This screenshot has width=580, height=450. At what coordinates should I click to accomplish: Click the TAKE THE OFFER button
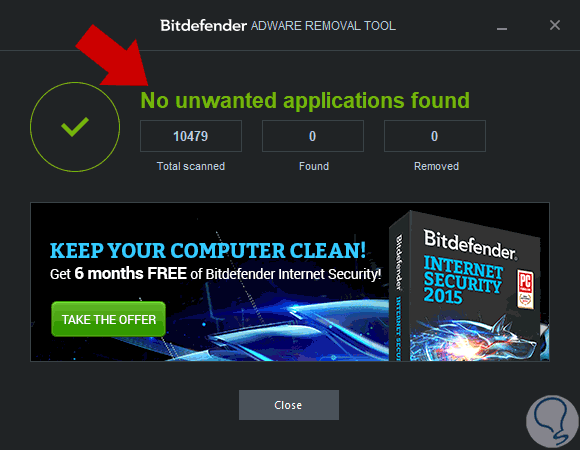(x=108, y=319)
